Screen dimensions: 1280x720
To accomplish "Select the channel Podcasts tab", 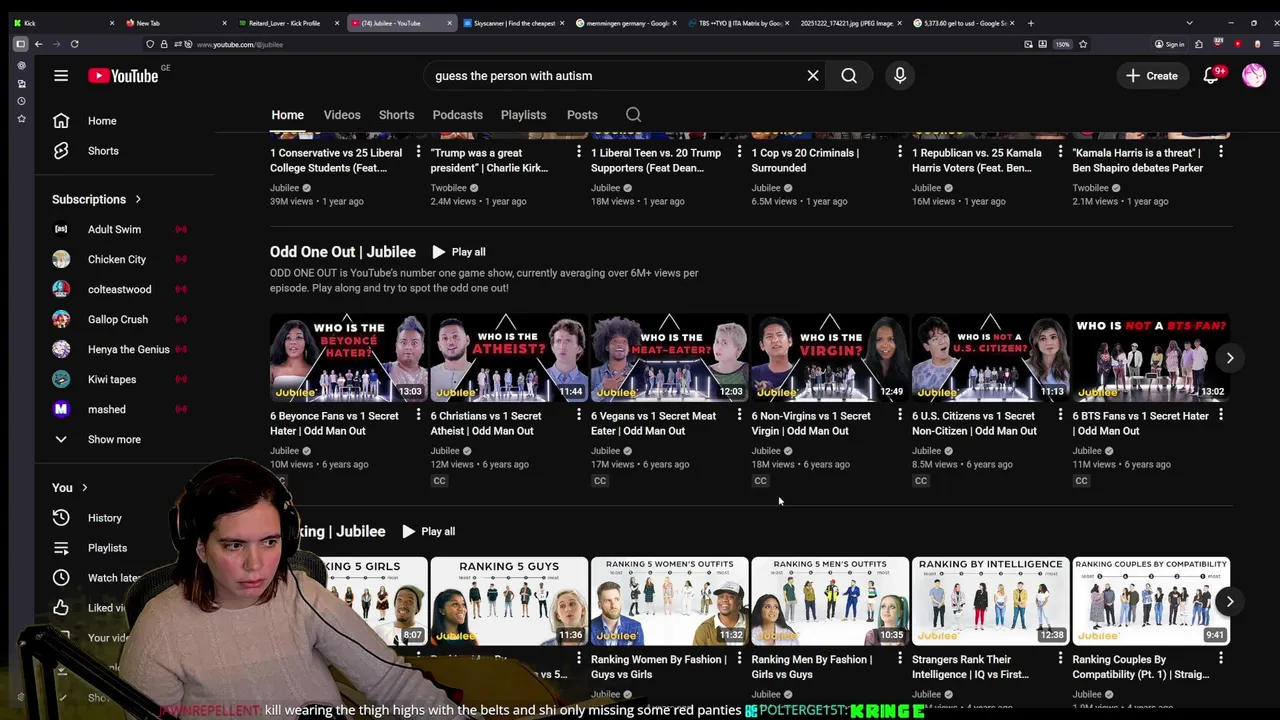I will click(x=457, y=115).
